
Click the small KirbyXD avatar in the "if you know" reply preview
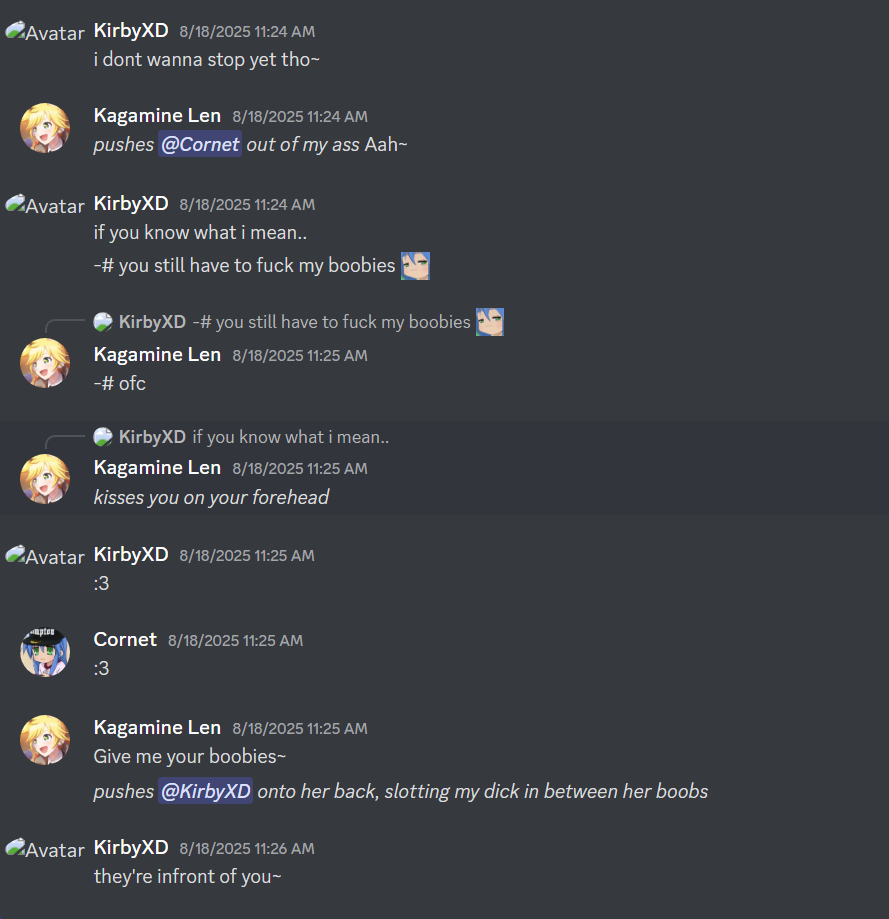point(103,437)
